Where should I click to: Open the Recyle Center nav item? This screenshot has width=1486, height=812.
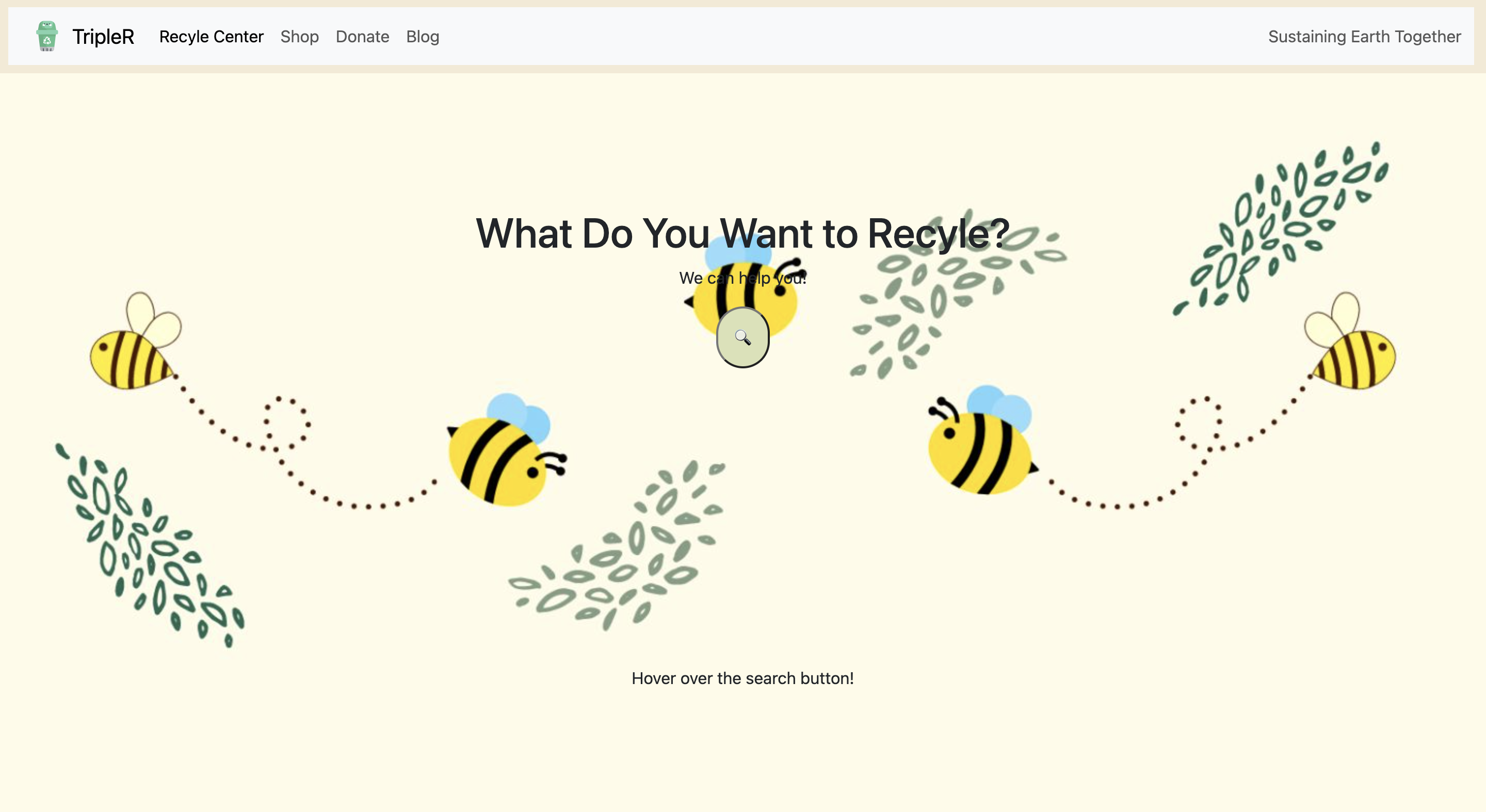[211, 36]
